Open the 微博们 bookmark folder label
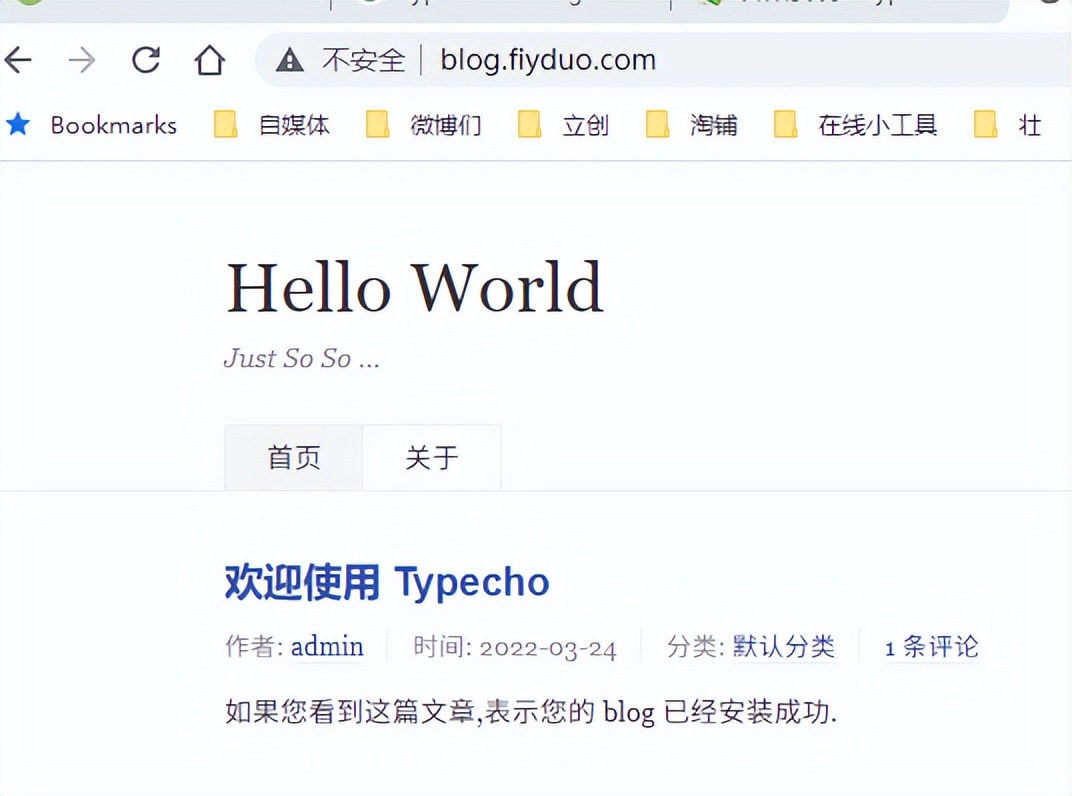Viewport: 1072px width, 796px height. [446, 125]
